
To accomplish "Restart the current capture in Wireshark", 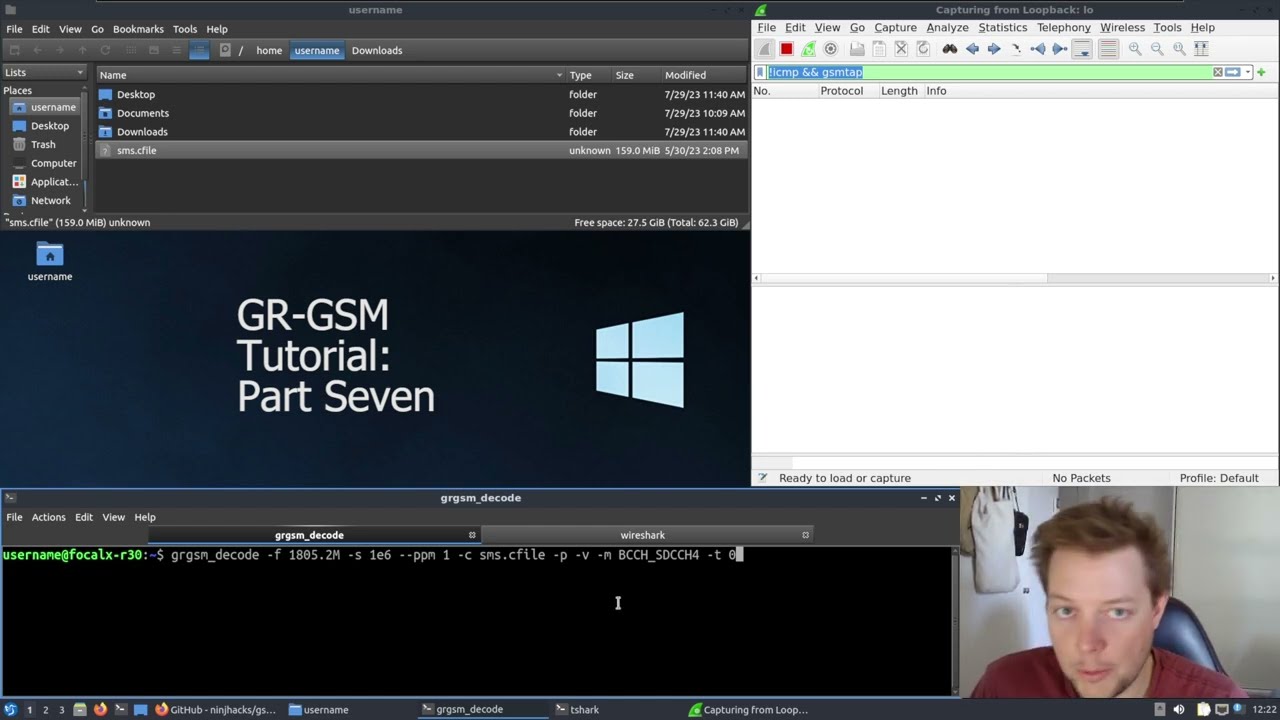I will coord(808,49).
